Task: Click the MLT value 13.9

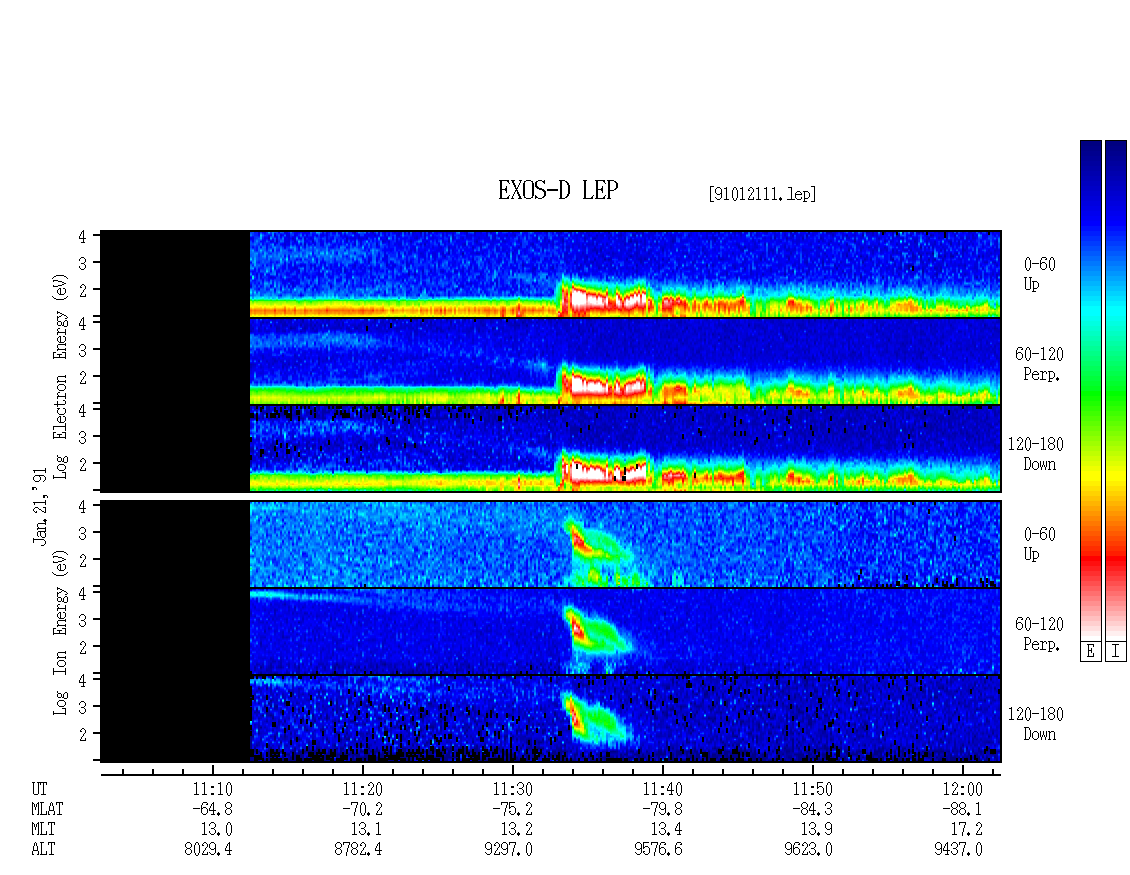Action: click(x=816, y=830)
